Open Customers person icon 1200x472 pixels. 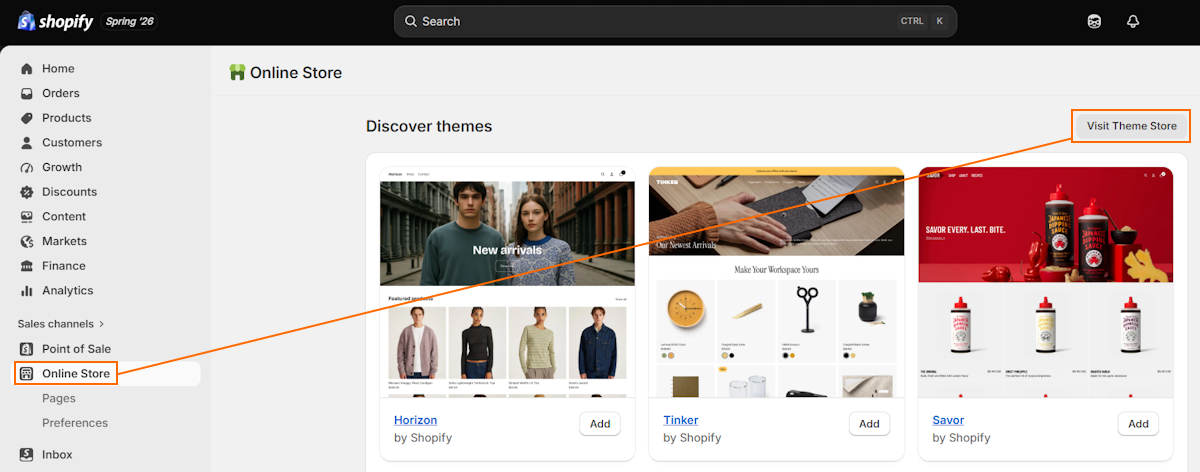tap(27, 143)
